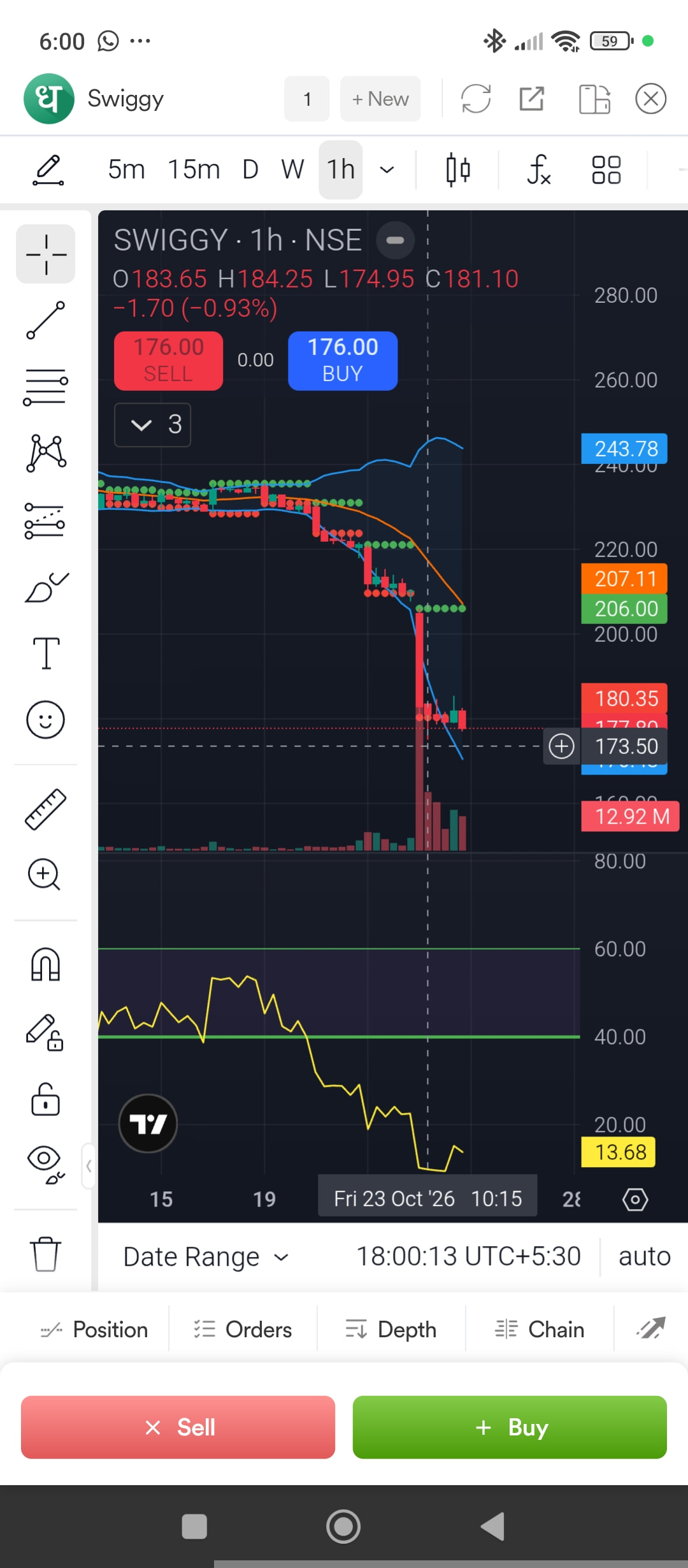Select the 5m timeframe
Viewport: 688px width, 1568px height.
point(126,170)
